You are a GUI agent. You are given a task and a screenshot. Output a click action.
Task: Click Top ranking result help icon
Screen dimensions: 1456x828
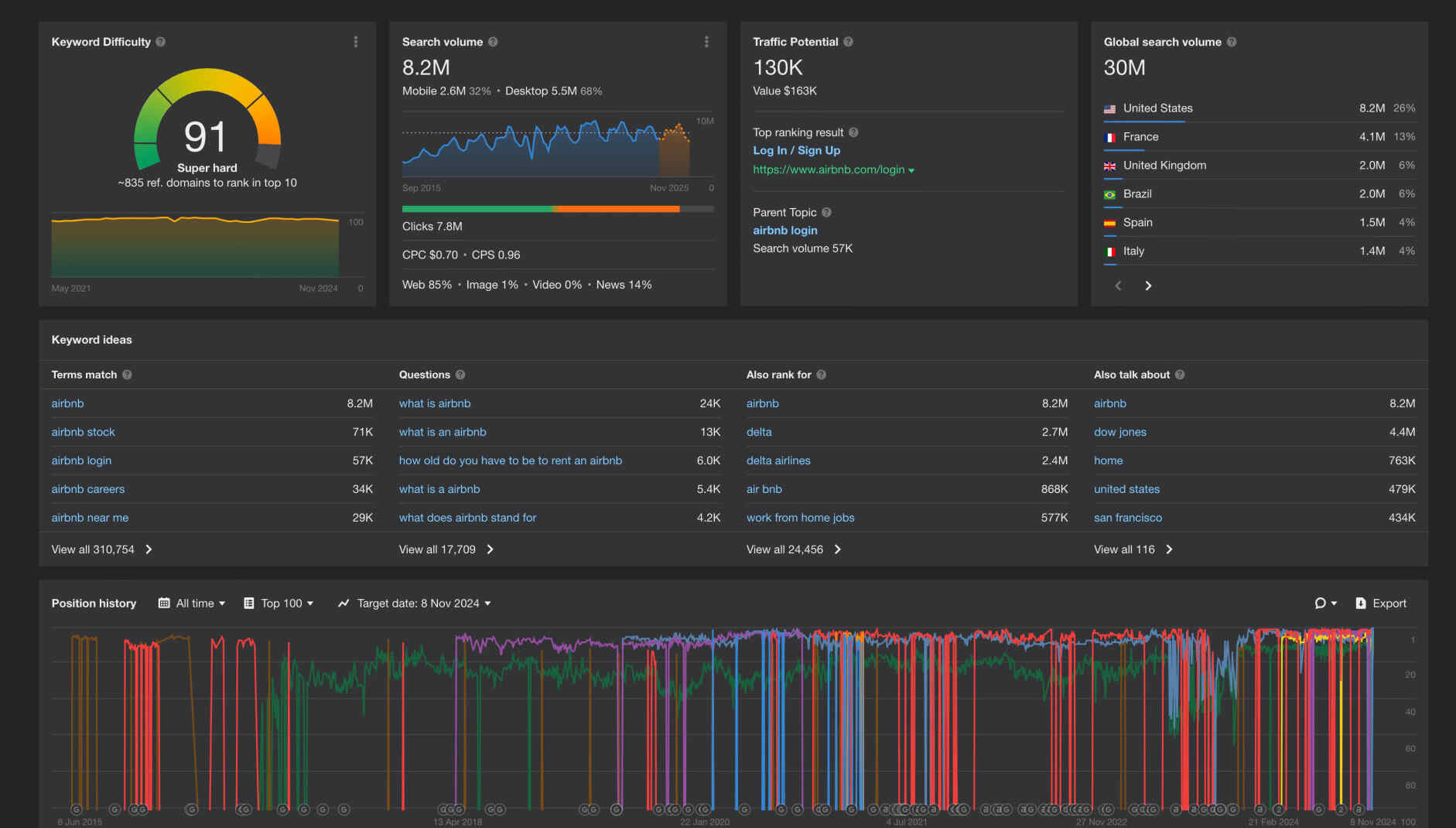(x=853, y=132)
